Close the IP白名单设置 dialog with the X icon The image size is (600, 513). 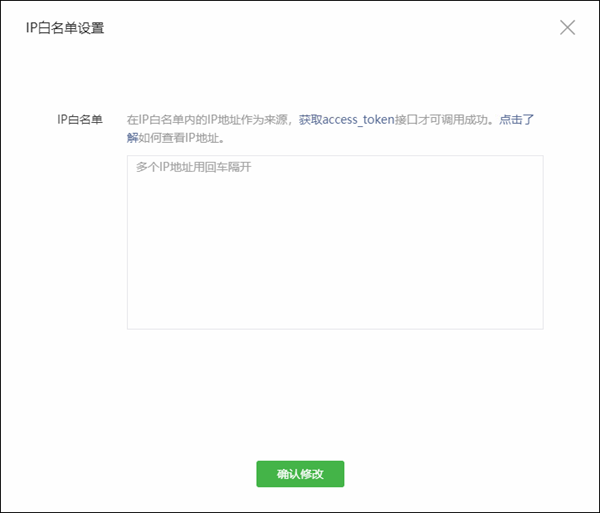point(567,28)
